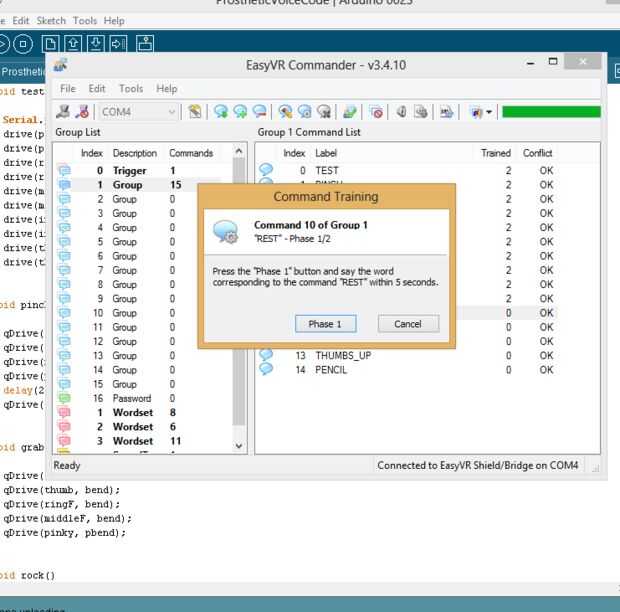The image size is (620, 612).
Task: Click the Arduino Open sketch icon
Action: coord(73,44)
